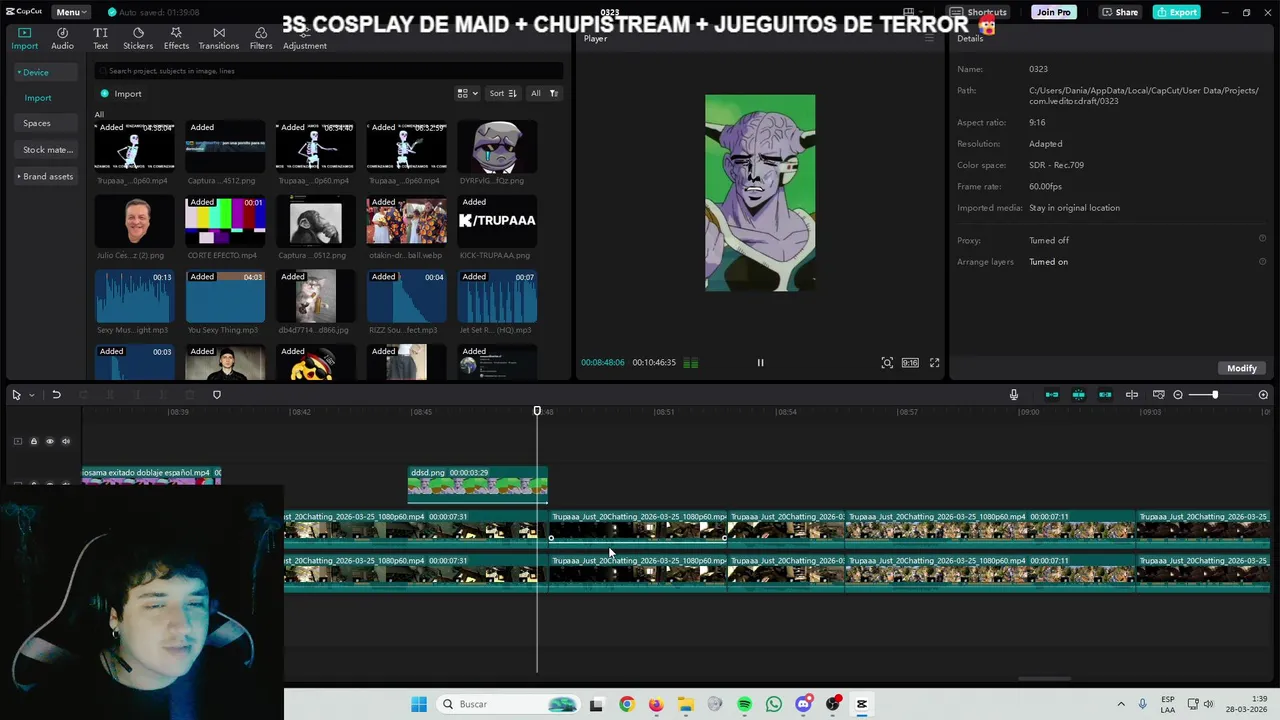1280x720 pixels.
Task: Select the KICK-TRUPAAA.png thumbnail
Action: [x=497, y=220]
